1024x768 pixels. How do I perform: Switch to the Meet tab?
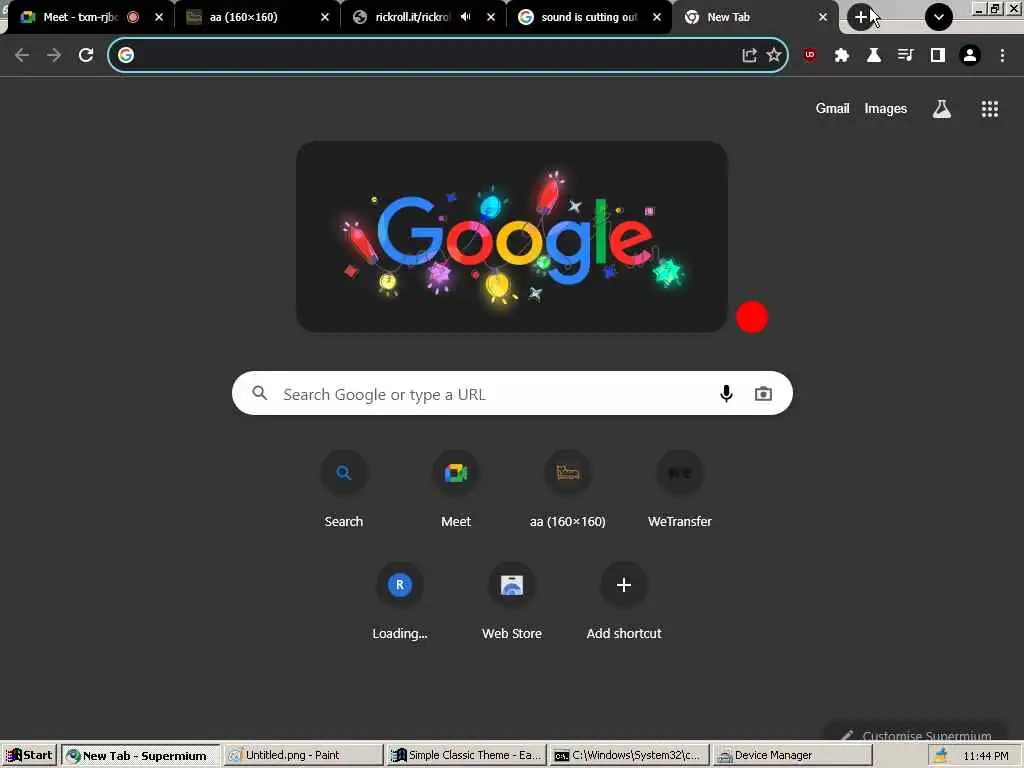(x=80, y=17)
